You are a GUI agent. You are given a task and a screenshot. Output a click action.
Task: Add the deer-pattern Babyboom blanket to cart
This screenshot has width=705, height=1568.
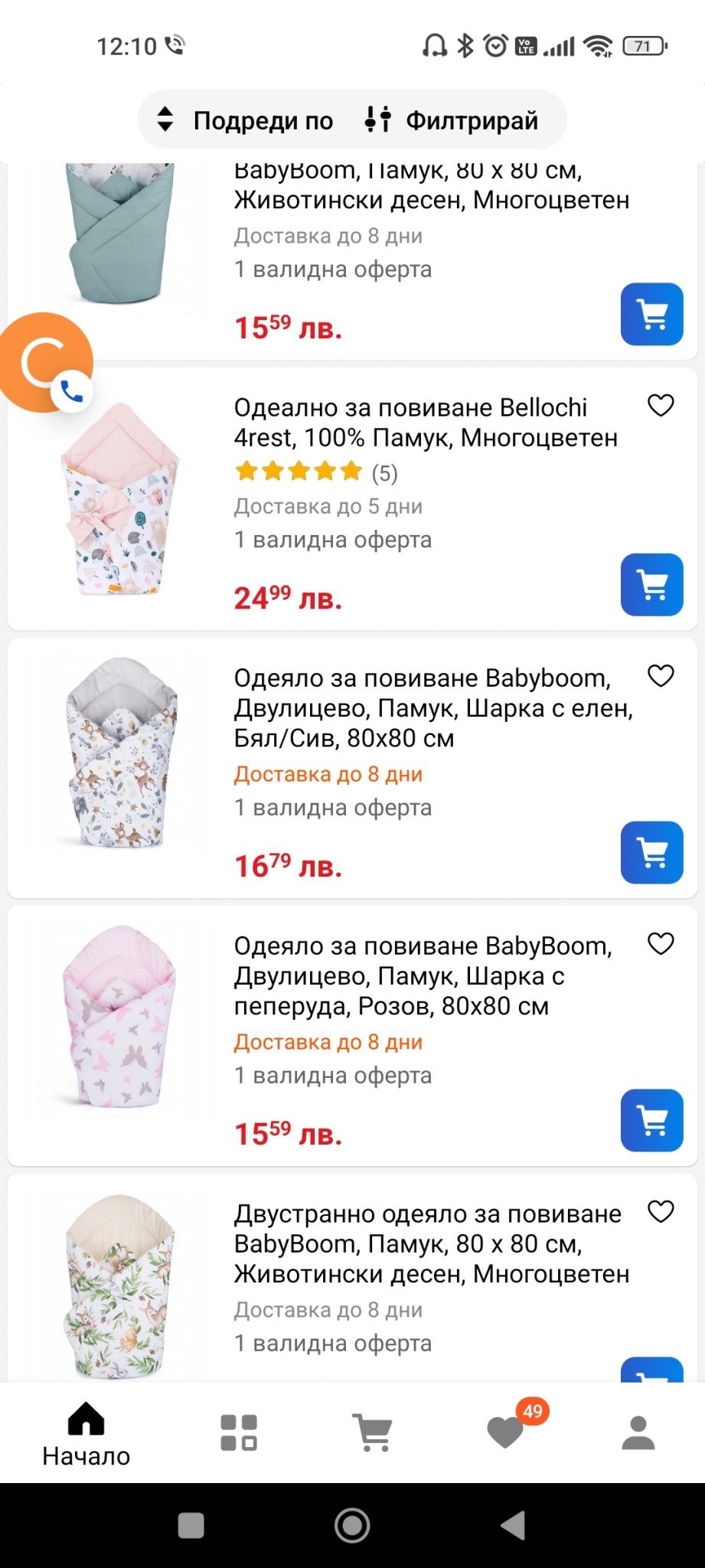[x=651, y=852]
